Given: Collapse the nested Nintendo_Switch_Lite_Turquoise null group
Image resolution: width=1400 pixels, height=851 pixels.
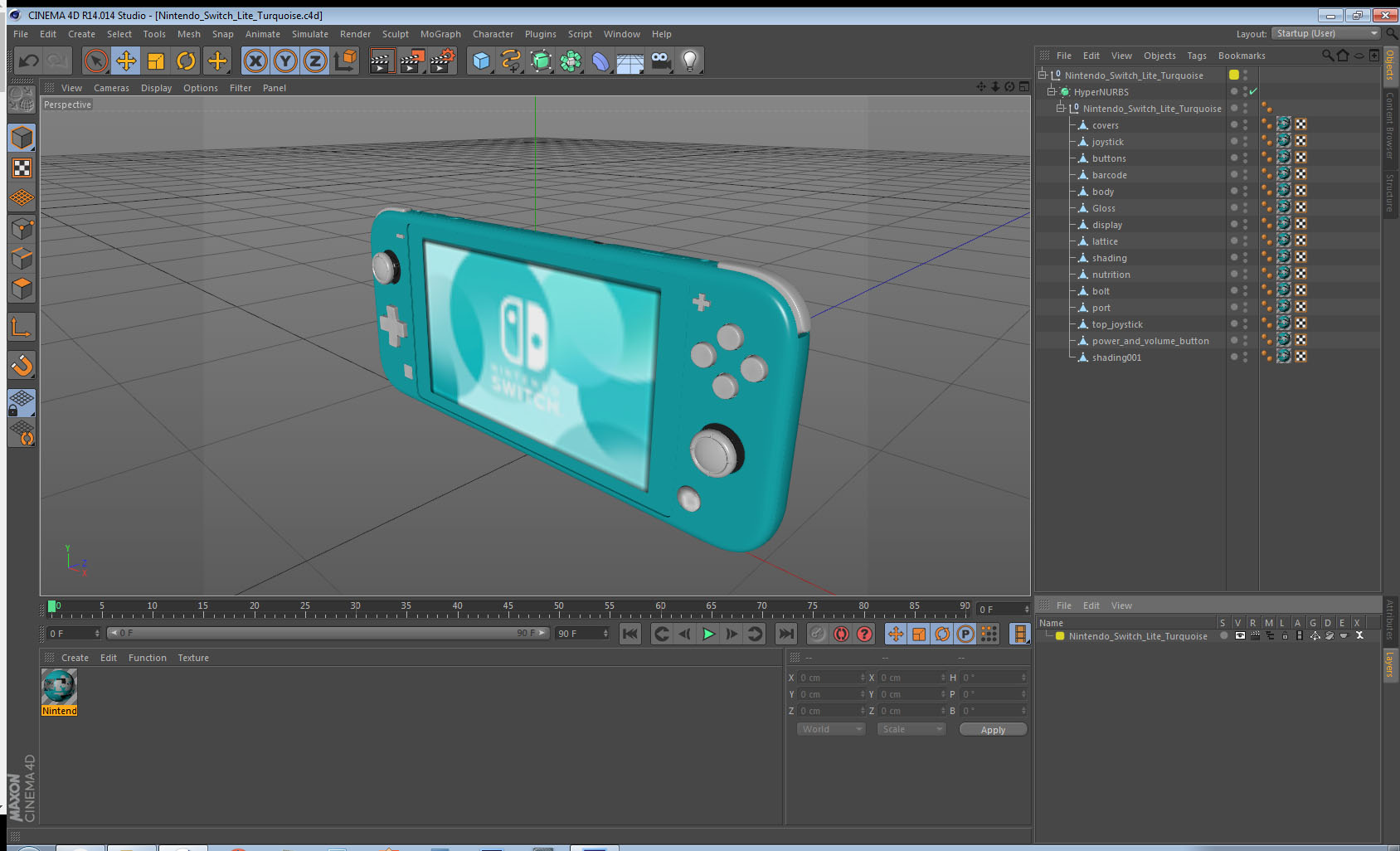Looking at the screenshot, I should point(1060,108).
